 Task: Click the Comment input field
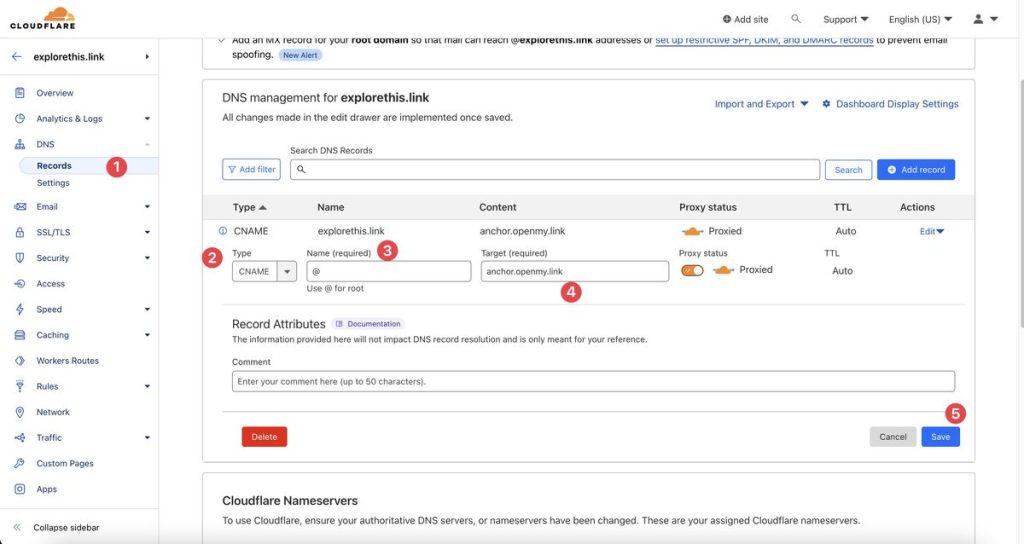(593, 381)
